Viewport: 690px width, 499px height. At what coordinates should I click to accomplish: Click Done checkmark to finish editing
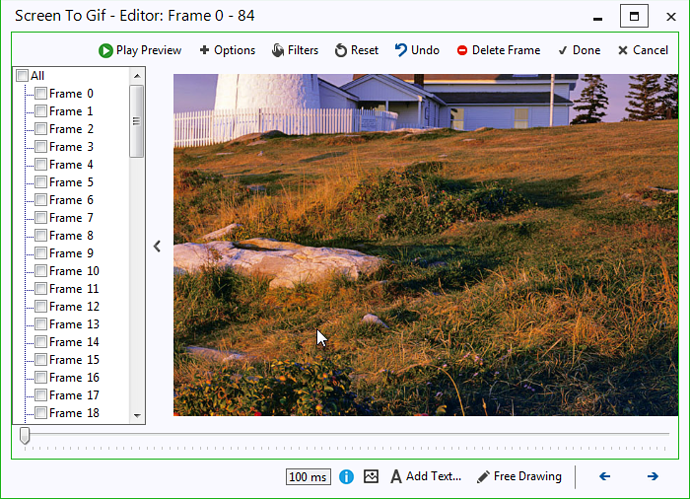562,51
